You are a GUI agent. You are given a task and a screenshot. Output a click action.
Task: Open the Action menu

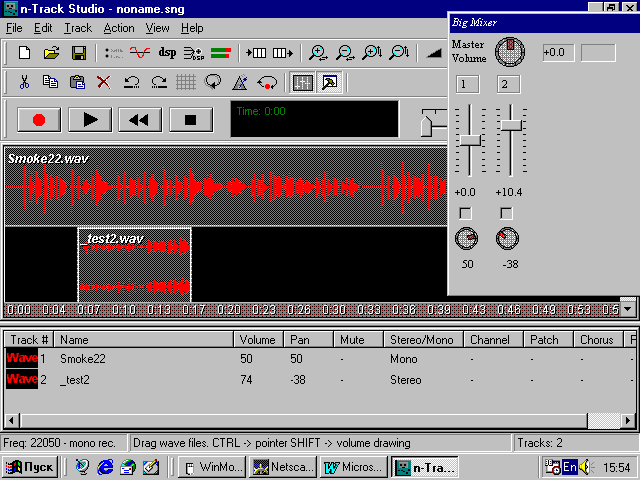(x=119, y=28)
